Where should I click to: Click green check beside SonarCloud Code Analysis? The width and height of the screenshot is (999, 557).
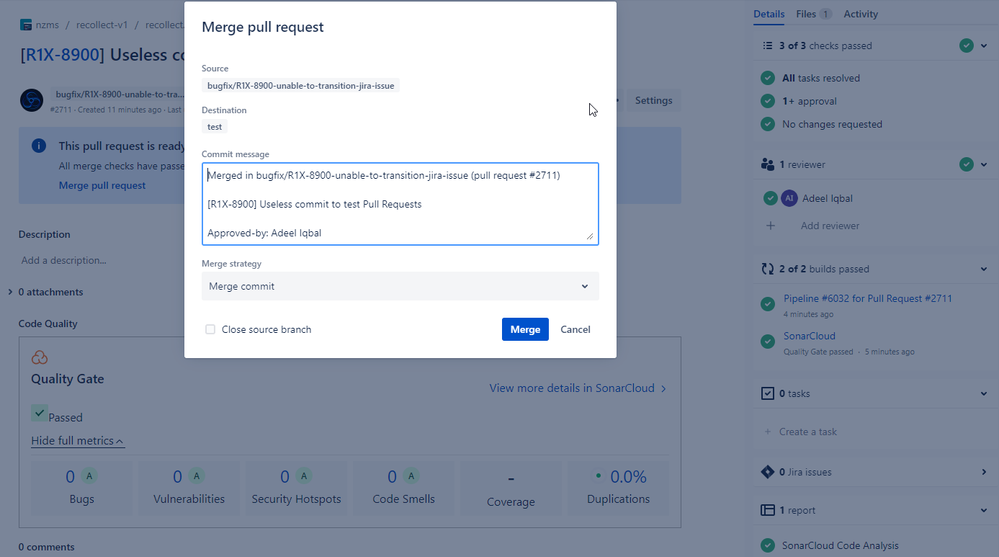tap(768, 546)
